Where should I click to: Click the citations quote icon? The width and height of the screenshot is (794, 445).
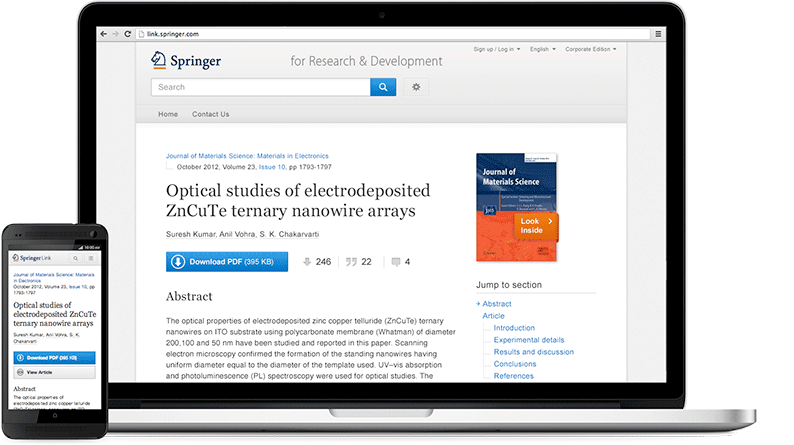pyautogui.click(x=351, y=262)
